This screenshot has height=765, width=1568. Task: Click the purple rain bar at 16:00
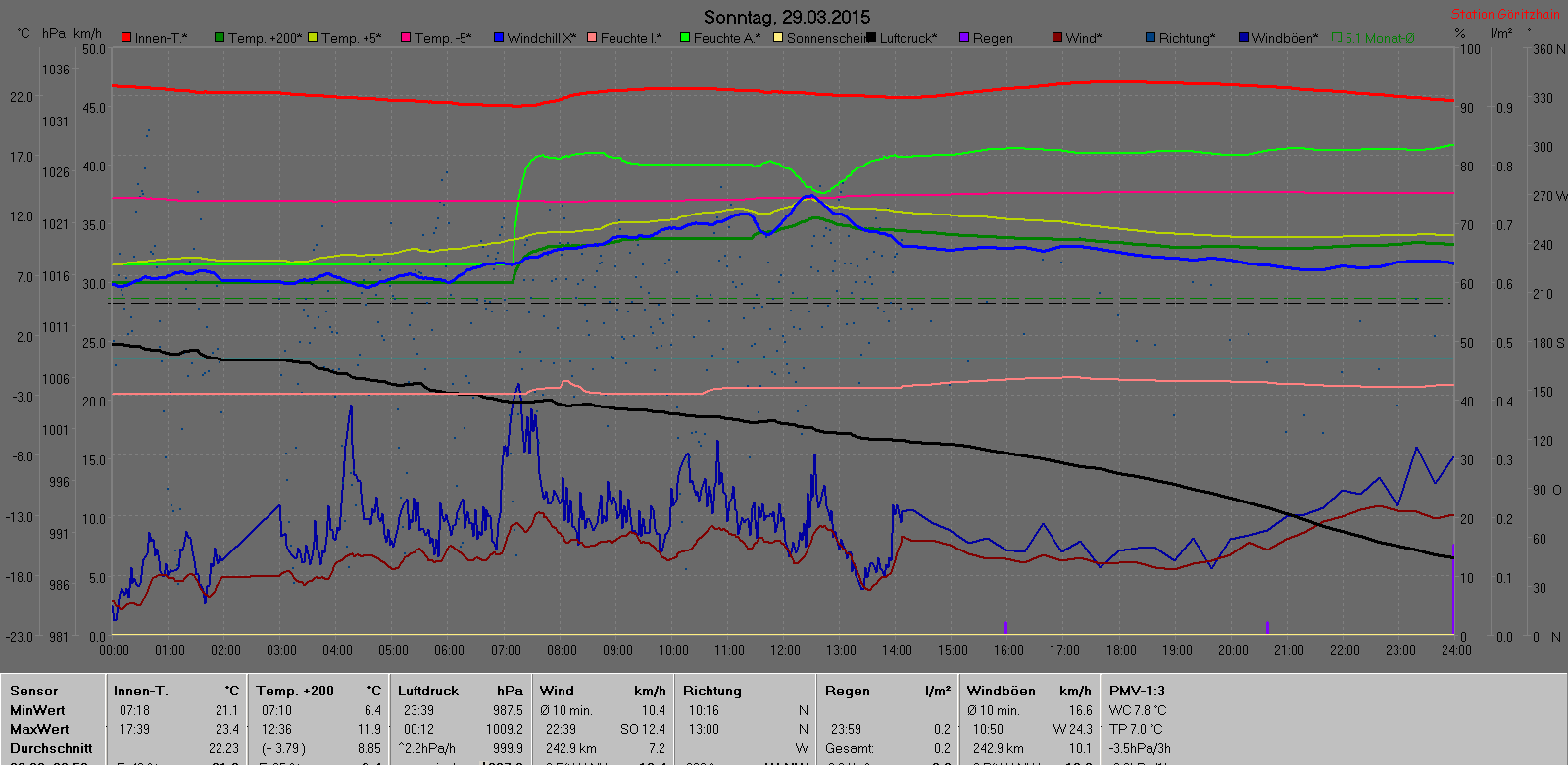pyautogui.click(x=1005, y=627)
